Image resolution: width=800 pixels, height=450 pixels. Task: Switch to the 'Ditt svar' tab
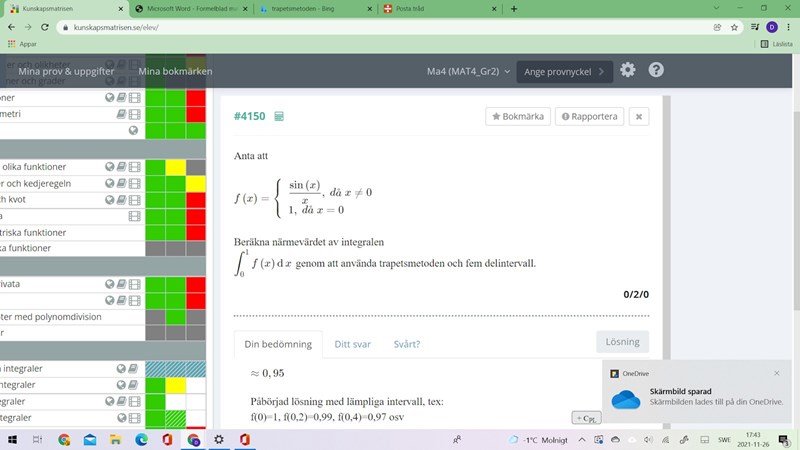[x=352, y=344]
